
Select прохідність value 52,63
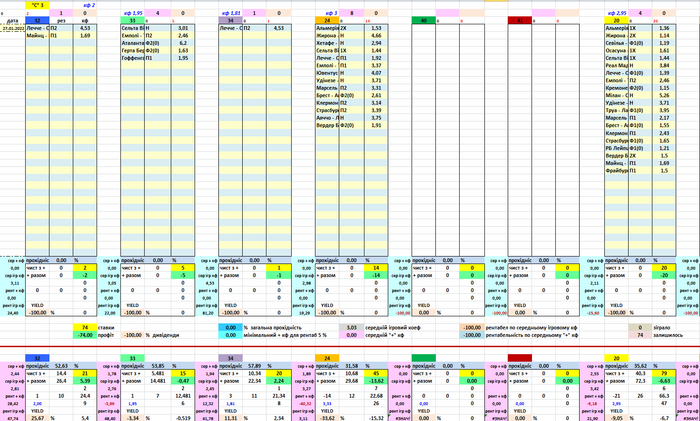click(x=61, y=366)
